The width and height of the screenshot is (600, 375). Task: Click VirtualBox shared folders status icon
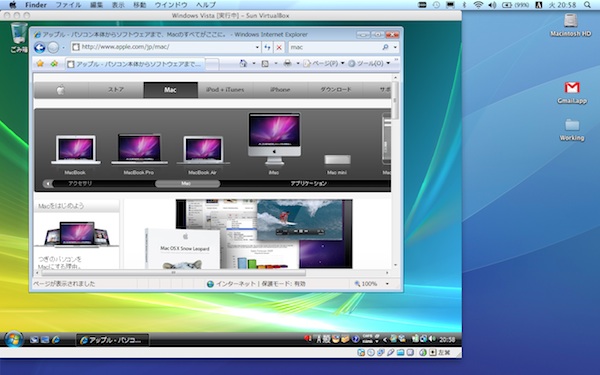pos(400,352)
